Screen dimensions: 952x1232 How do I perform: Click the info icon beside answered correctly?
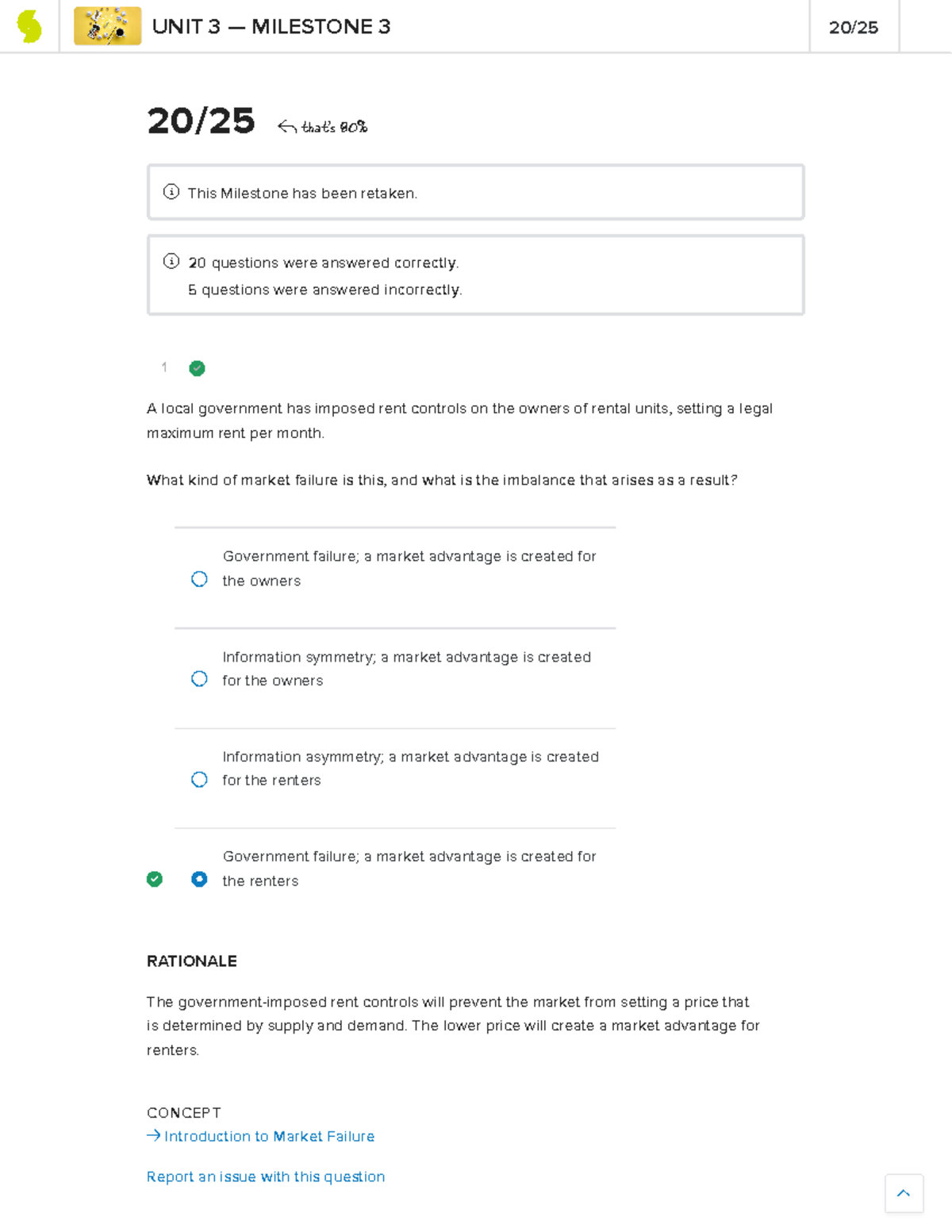point(171,261)
